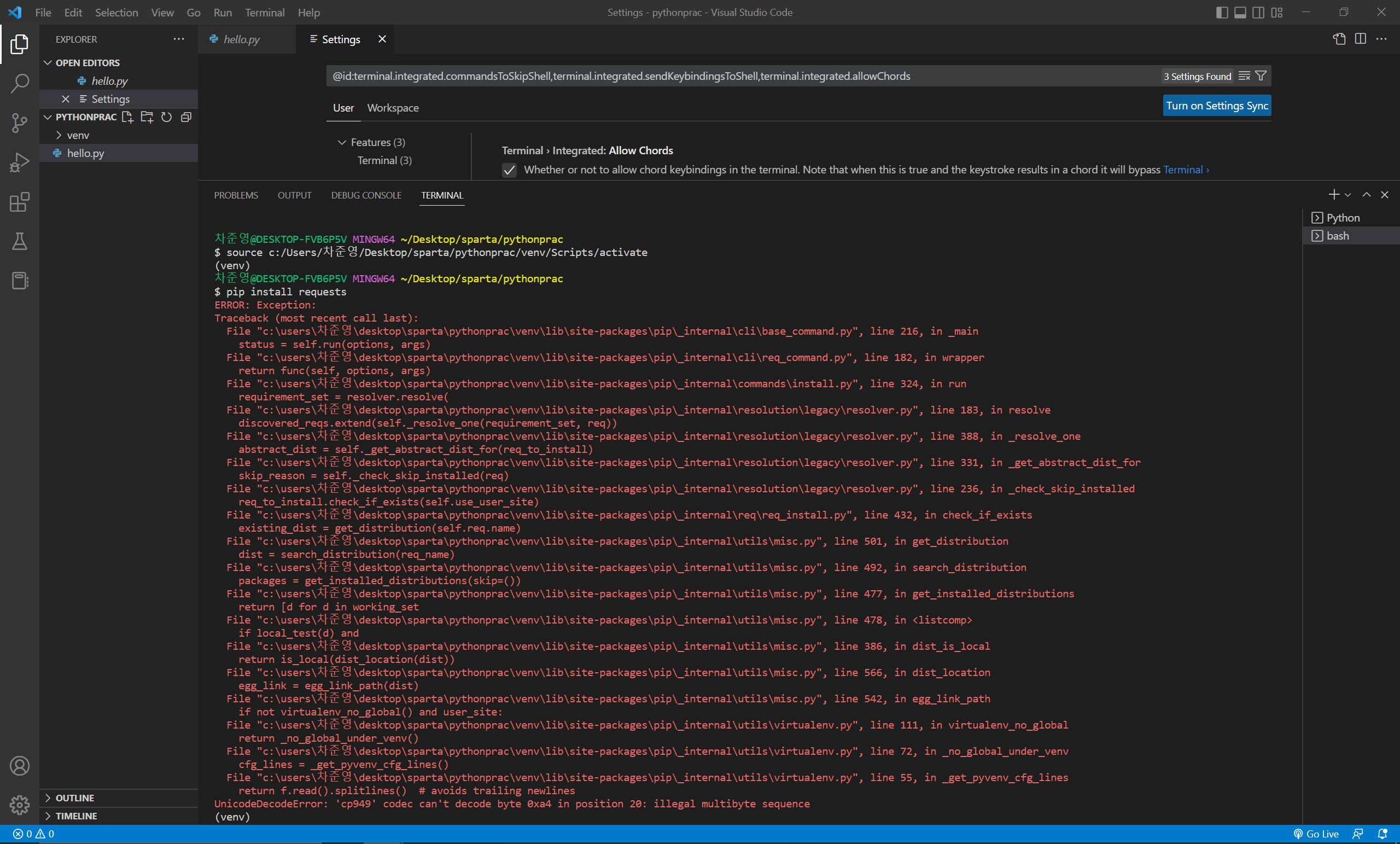Image resolution: width=1400 pixels, height=844 pixels.
Task: Click the feedback icon in status bar
Action: [x=1358, y=834]
